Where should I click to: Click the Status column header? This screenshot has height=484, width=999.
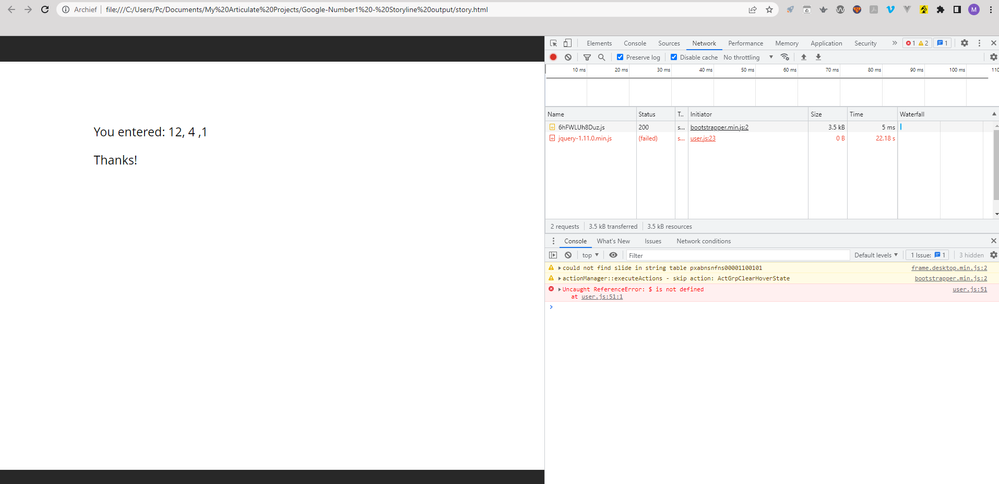pyautogui.click(x=656, y=114)
